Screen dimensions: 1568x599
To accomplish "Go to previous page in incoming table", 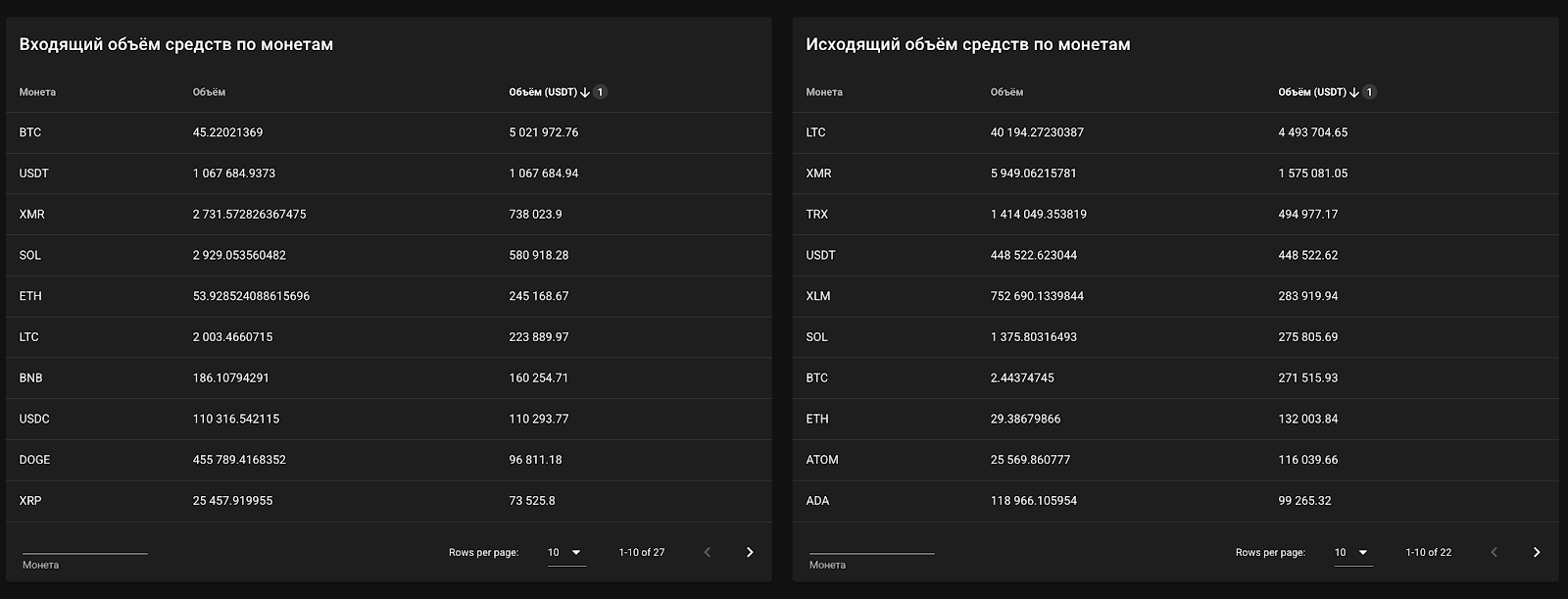I will (x=707, y=553).
